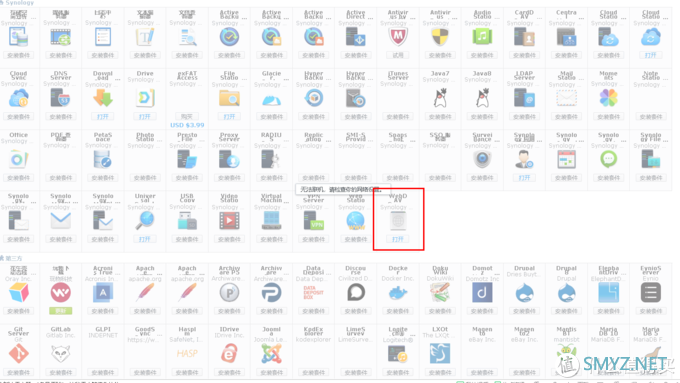Select the Archiware P5 icon

pyautogui.click(x=229, y=293)
